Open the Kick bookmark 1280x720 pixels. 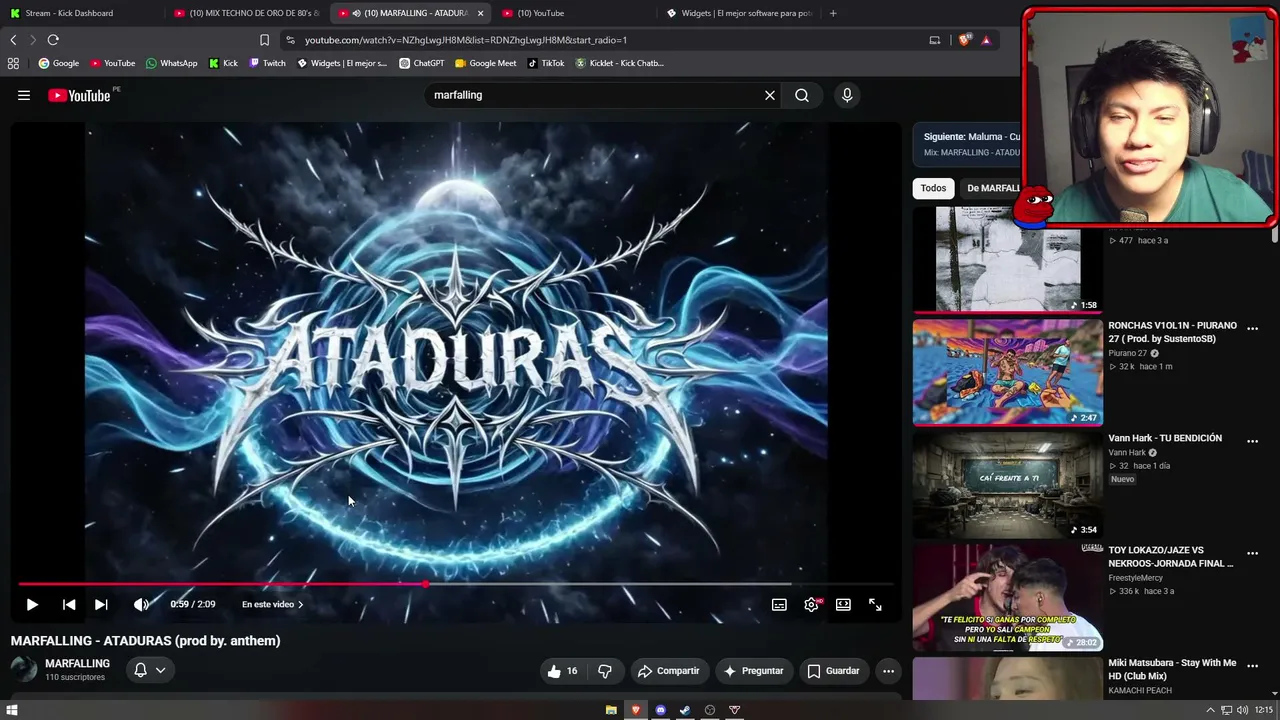(223, 63)
